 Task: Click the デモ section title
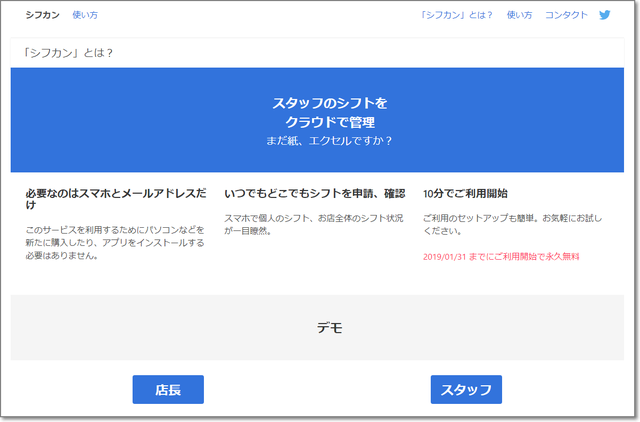pos(329,327)
